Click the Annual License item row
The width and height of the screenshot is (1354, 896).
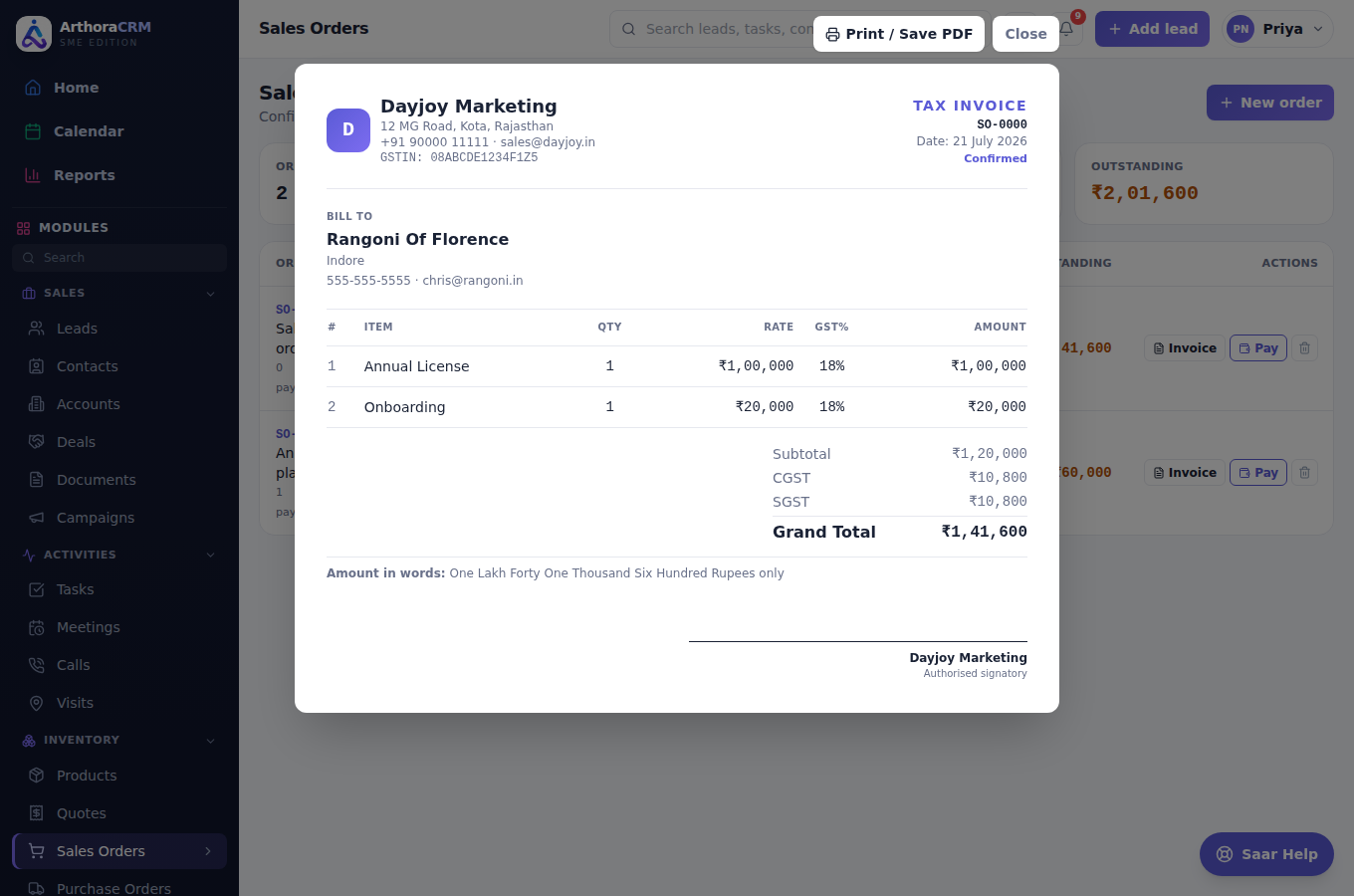tap(677, 366)
